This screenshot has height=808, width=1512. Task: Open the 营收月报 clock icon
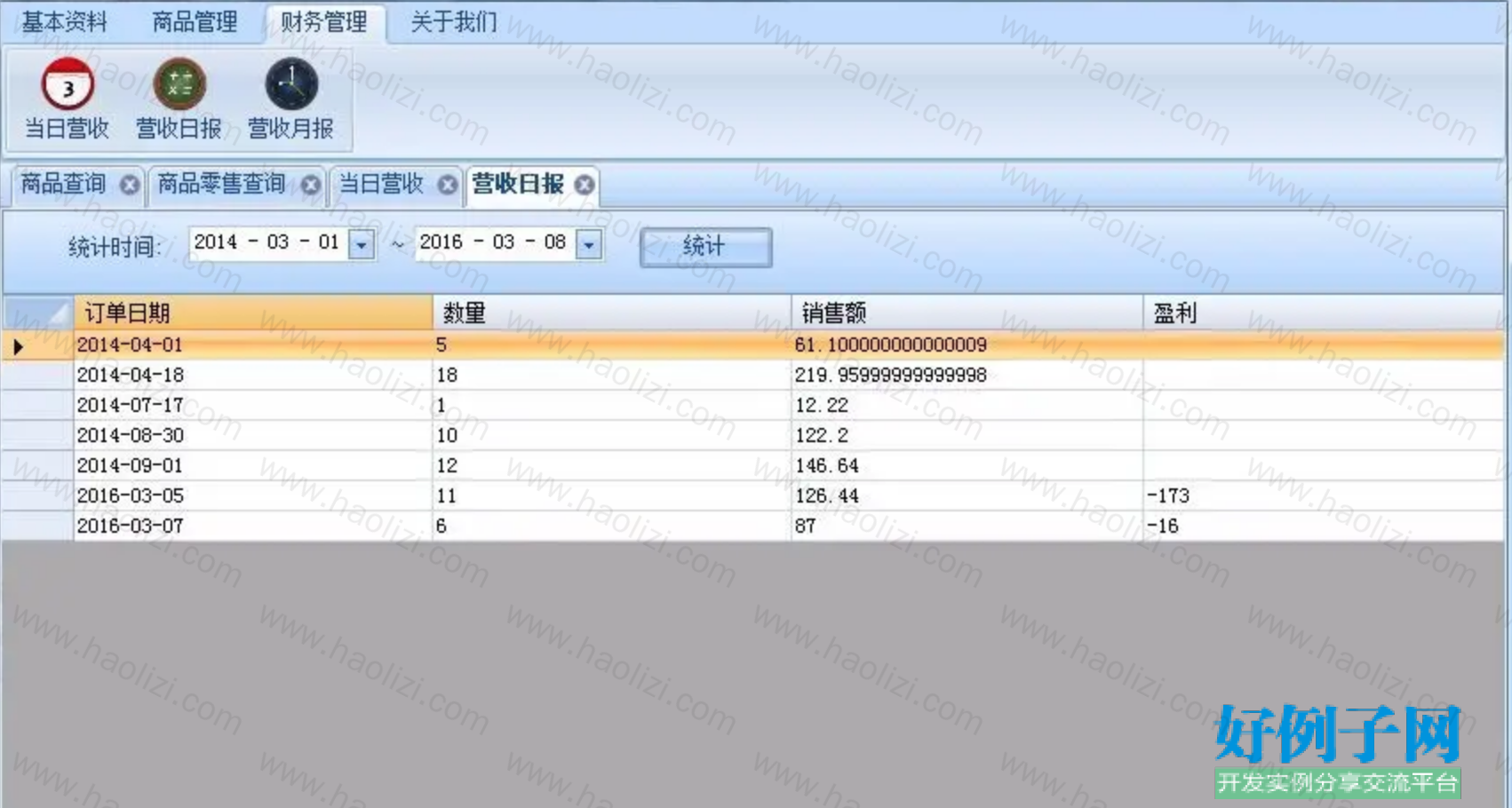click(x=291, y=85)
